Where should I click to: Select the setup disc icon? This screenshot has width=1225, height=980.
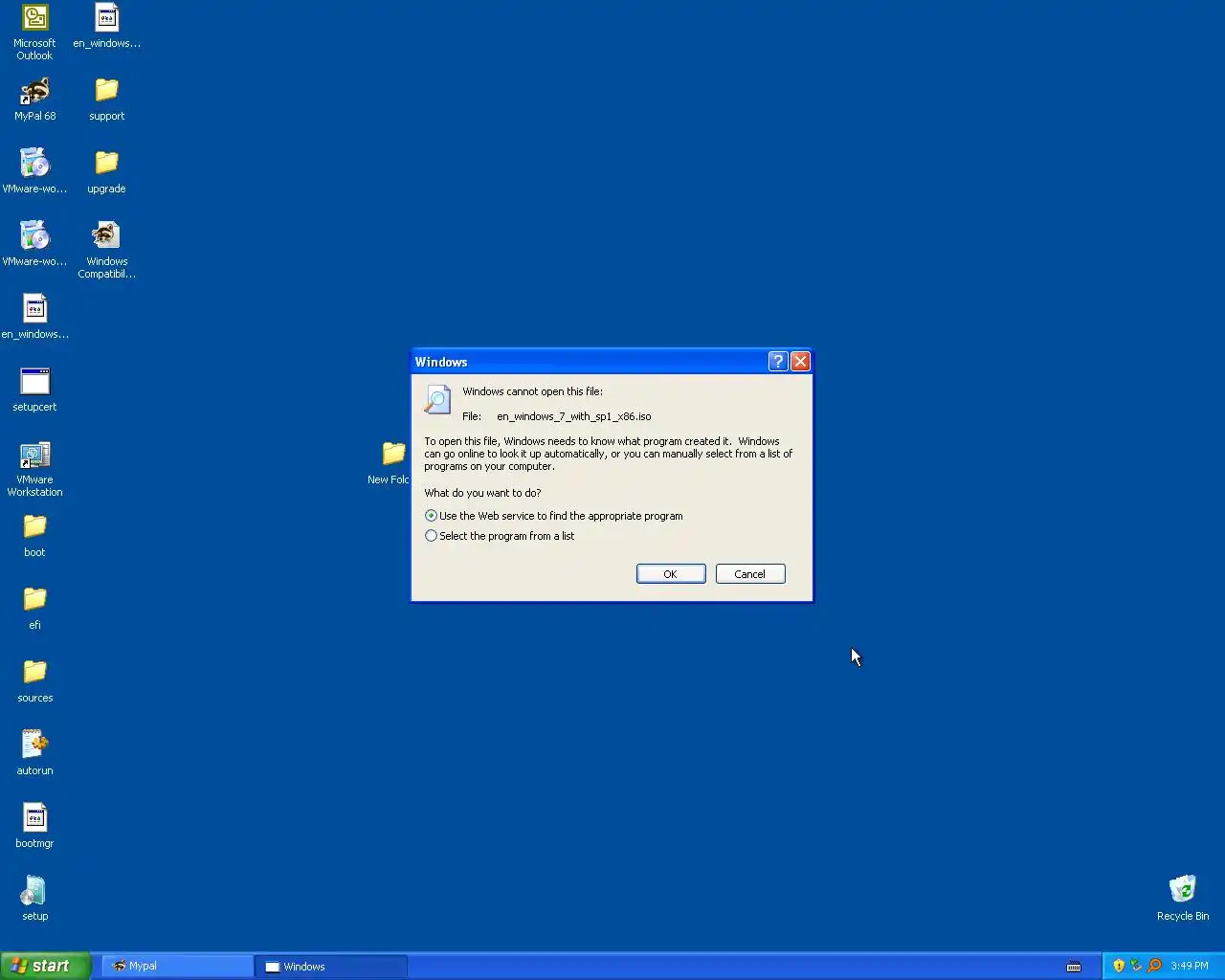point(34,899)
